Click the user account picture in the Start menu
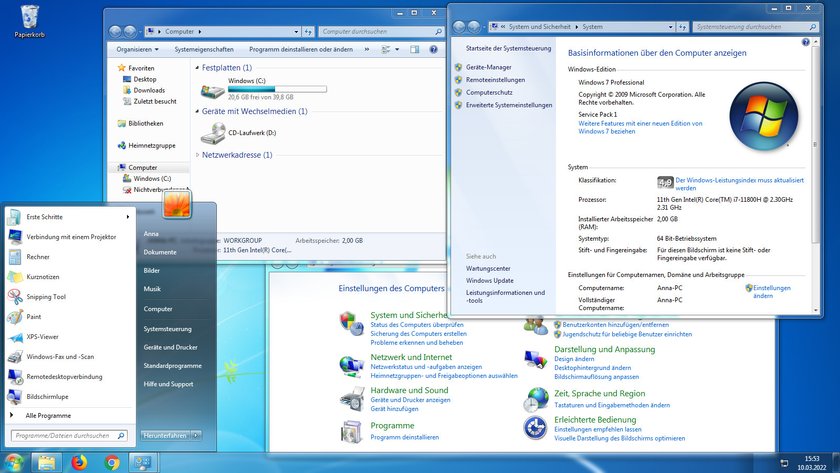 (x=177, y=204)
